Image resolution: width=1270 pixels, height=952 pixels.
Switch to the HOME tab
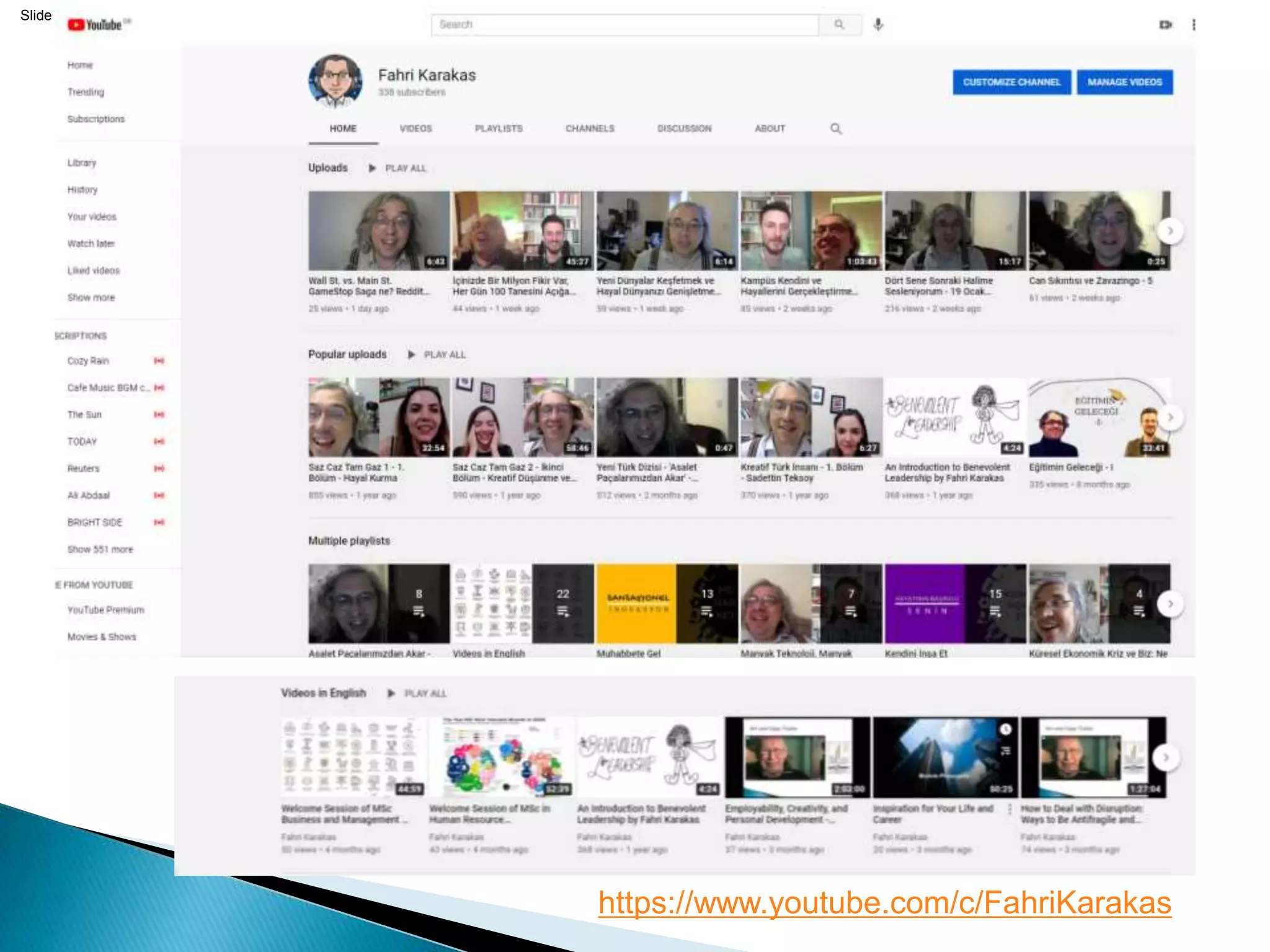[343, 128]
